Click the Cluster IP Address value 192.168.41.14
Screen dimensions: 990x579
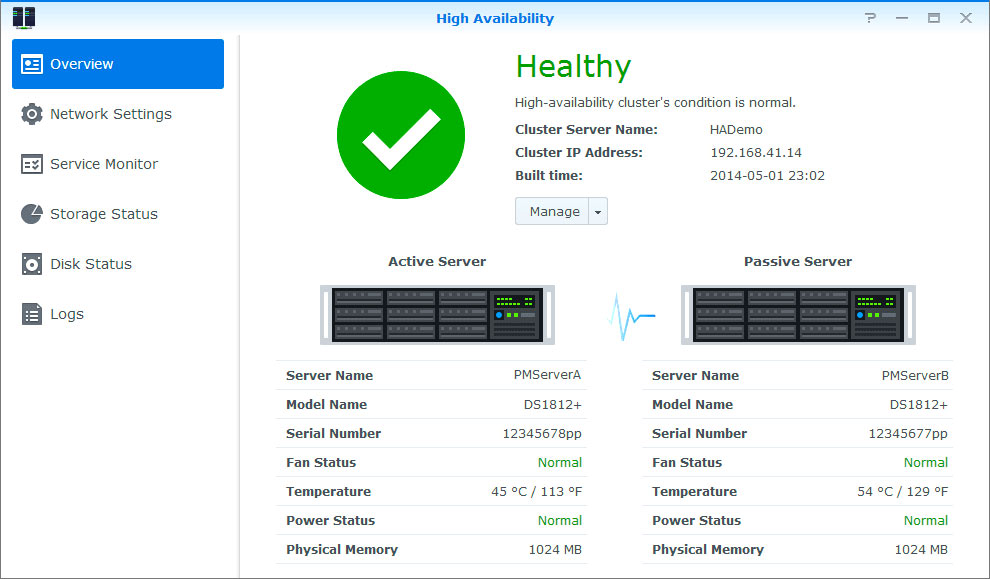pyautogui.click(x=755, y=153)
